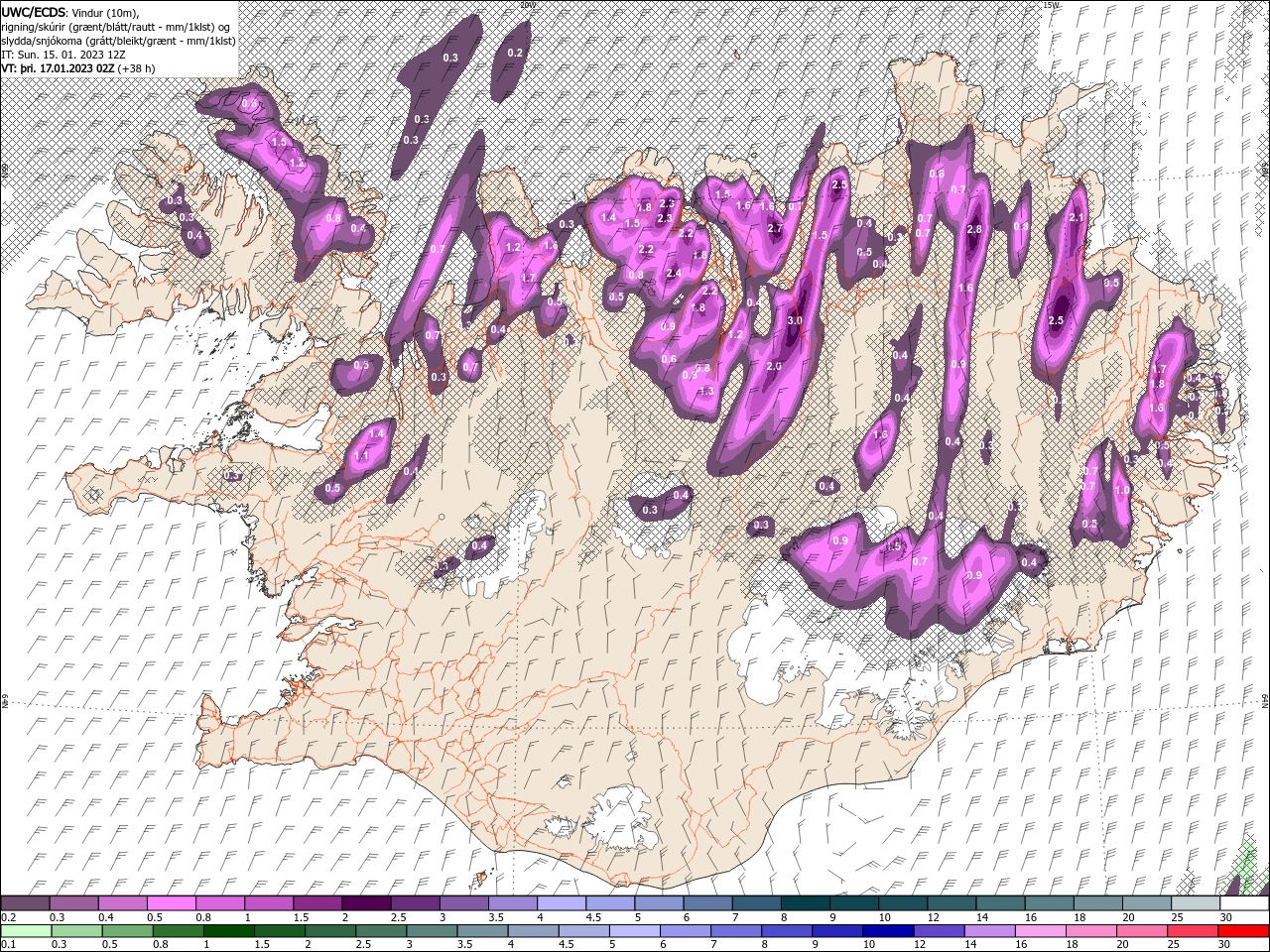The width and height of the screenshot is (1270, 952).
Task: Click the 0.2 label starting the snow scale
Action: [x=9, y=917]
